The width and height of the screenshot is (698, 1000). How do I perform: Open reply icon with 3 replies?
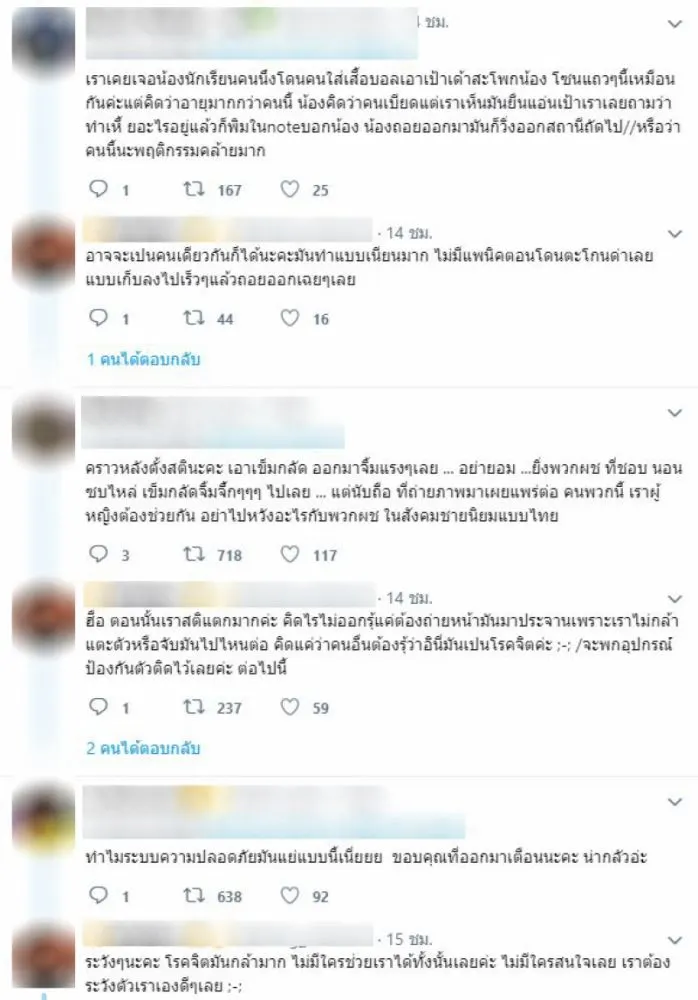click(x=98, y=554)
